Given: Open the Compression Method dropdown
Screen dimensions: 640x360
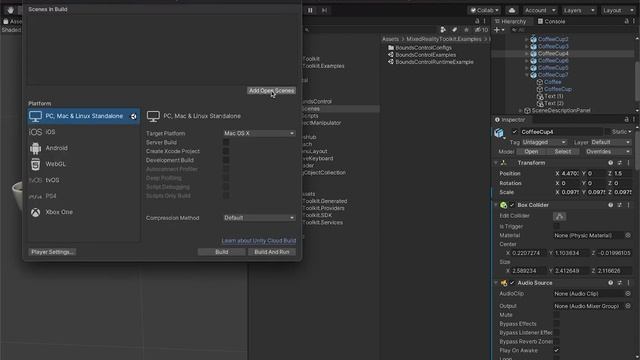Looking at the screenshot, I should coord(259,218).
